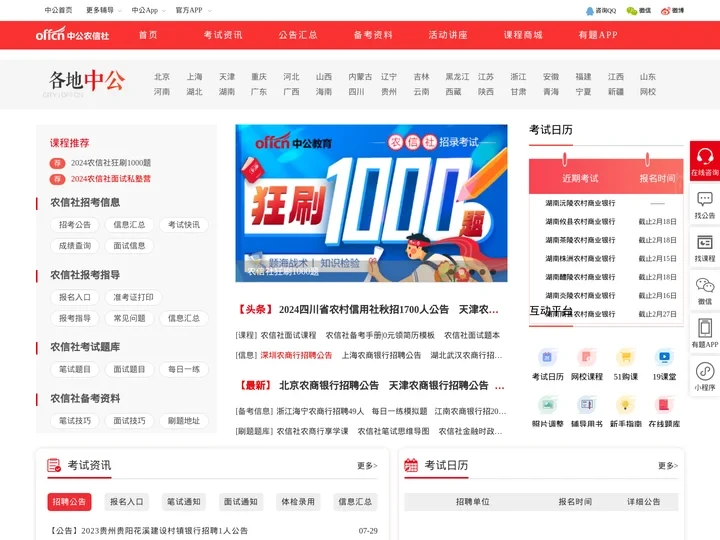The image size is (720, 540).
Task: Open the 小程序 sidebar icon
Action: point(704,371)
